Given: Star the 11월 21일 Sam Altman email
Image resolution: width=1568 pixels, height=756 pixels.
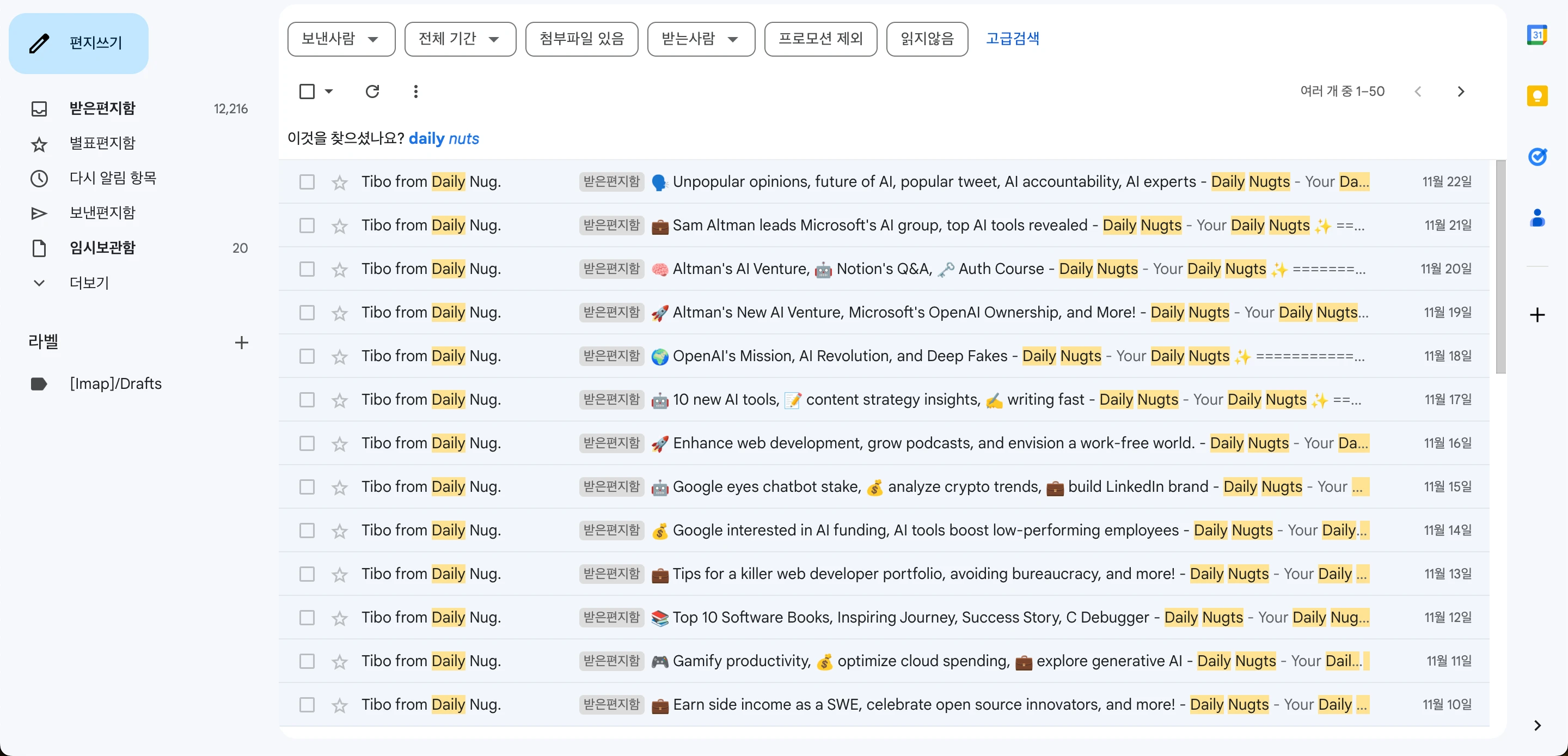Looking at the screenshot, I should point(340,226).
